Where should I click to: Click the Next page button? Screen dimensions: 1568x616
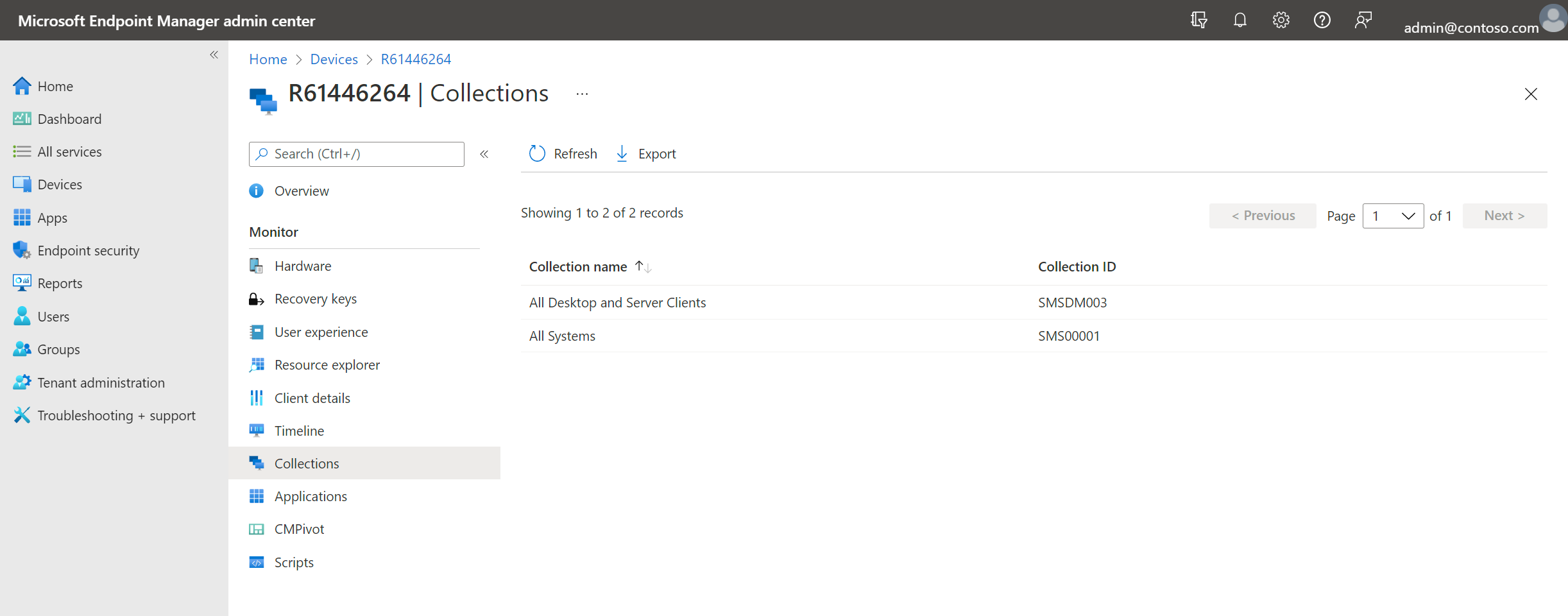(x=1504, y=216)
